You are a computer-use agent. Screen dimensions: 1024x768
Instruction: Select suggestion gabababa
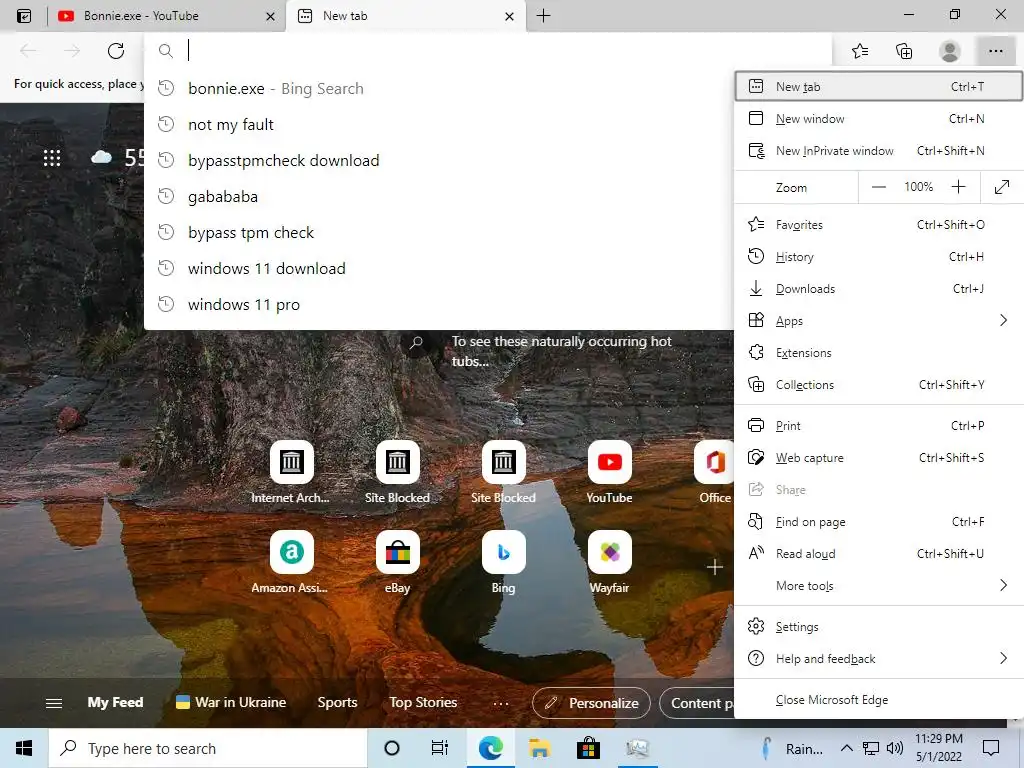(x=439, y=196)
